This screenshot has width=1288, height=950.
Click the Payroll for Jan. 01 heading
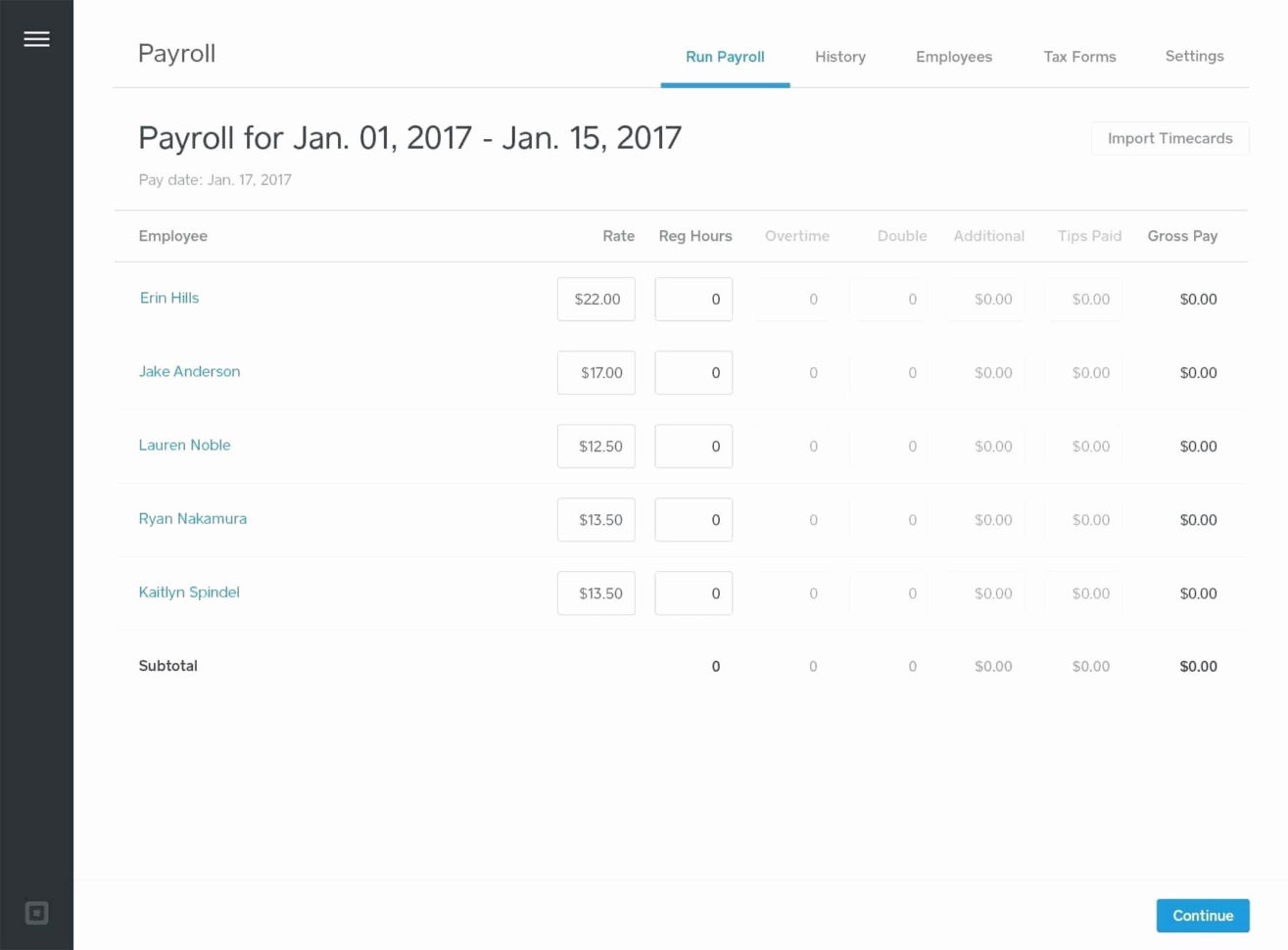click(409, 138)
